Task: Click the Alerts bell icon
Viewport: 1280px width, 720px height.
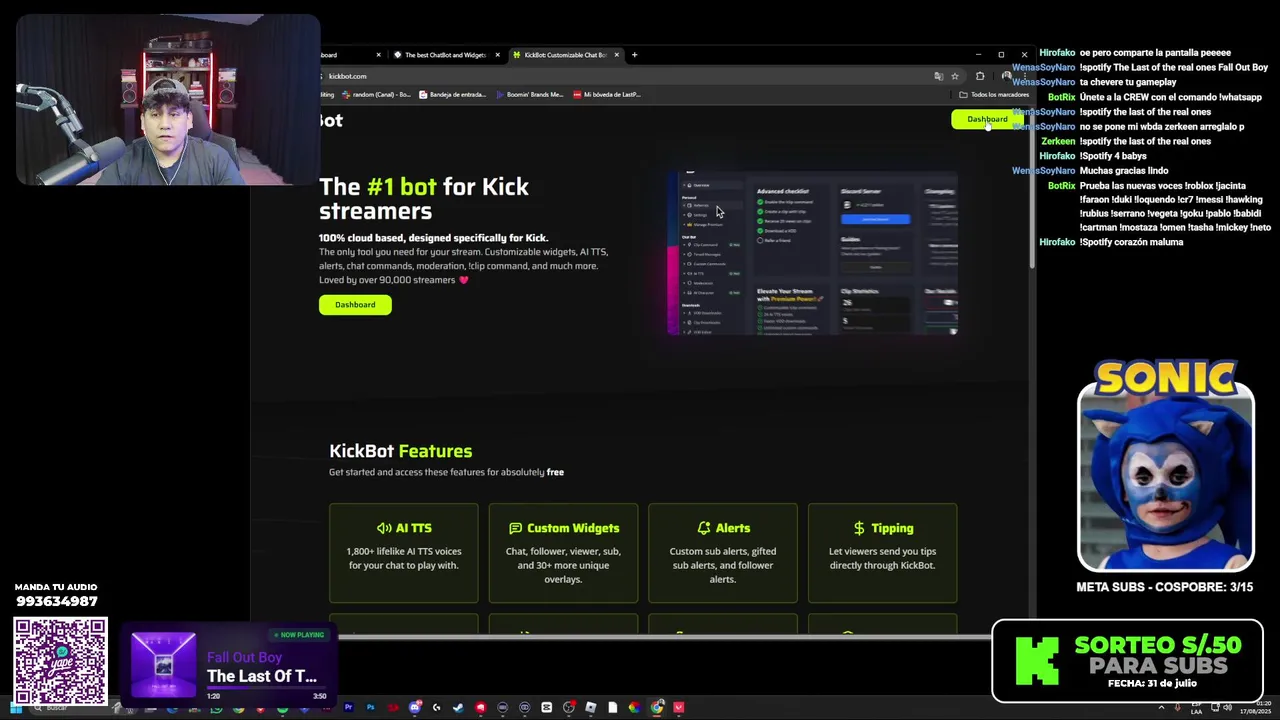Action: click(x=704, y=528)
